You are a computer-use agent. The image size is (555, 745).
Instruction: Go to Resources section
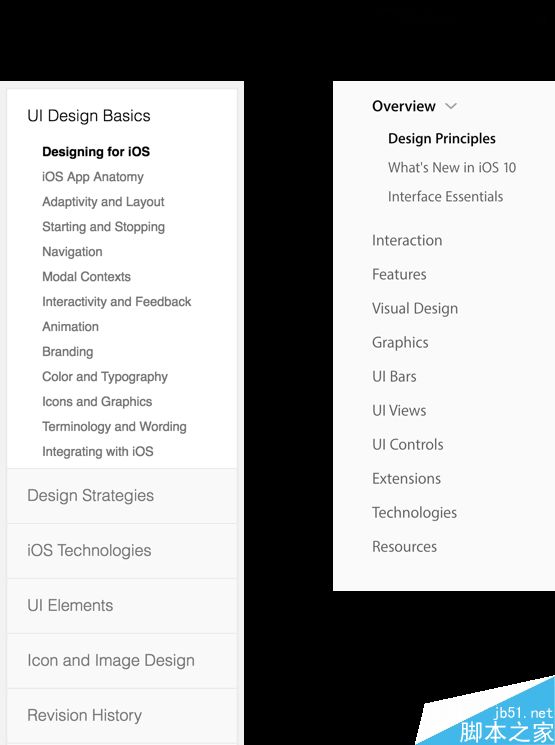(x=404, y=547)
